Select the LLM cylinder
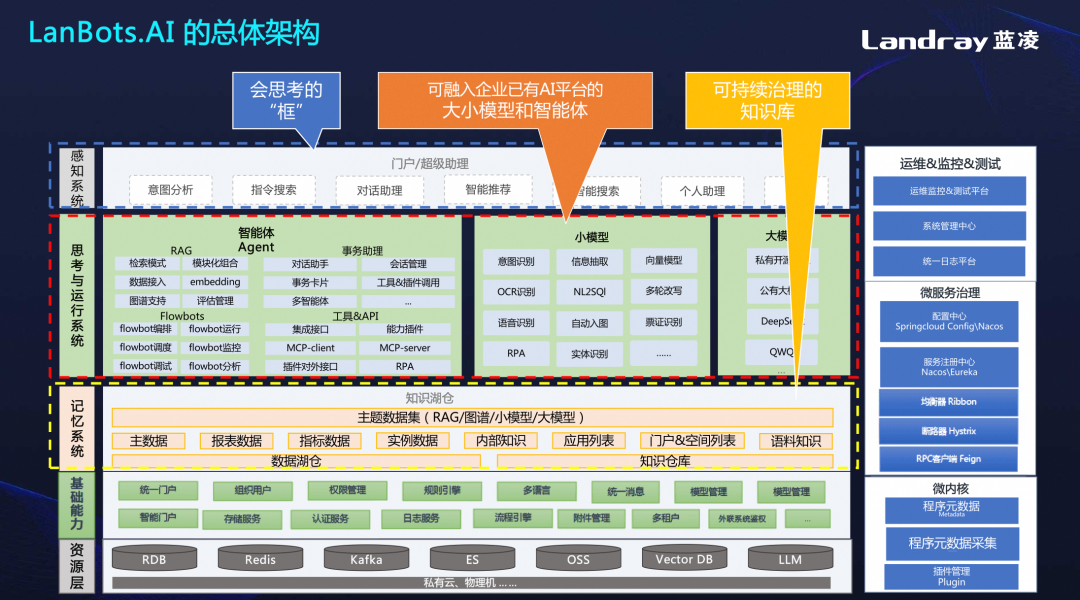The image size is (1080, 600). pyautogui.click(x=790, y=559)
